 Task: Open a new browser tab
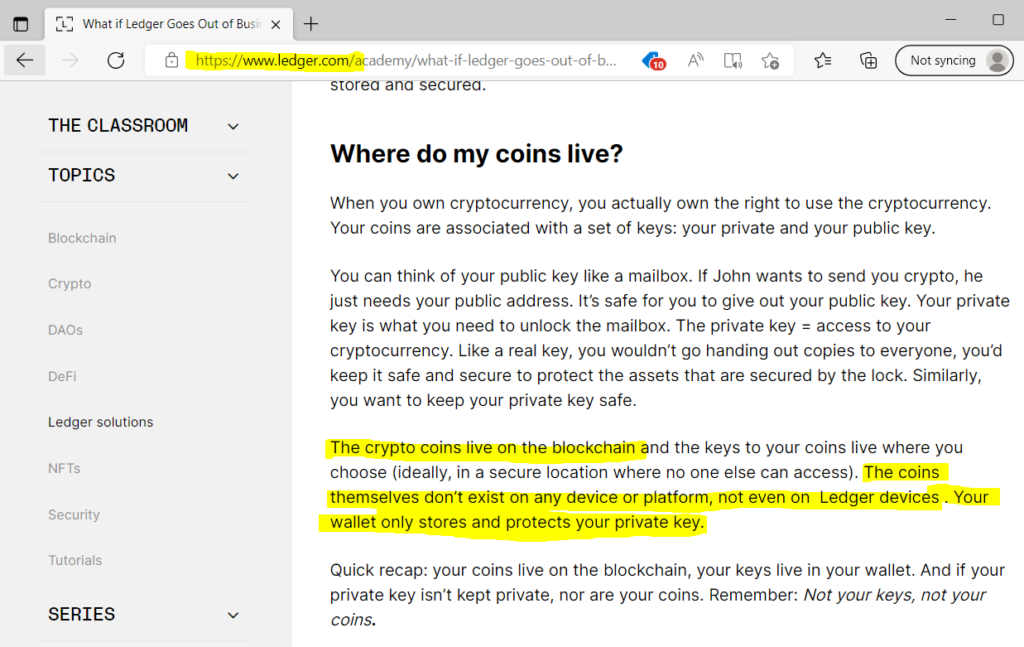311,24
